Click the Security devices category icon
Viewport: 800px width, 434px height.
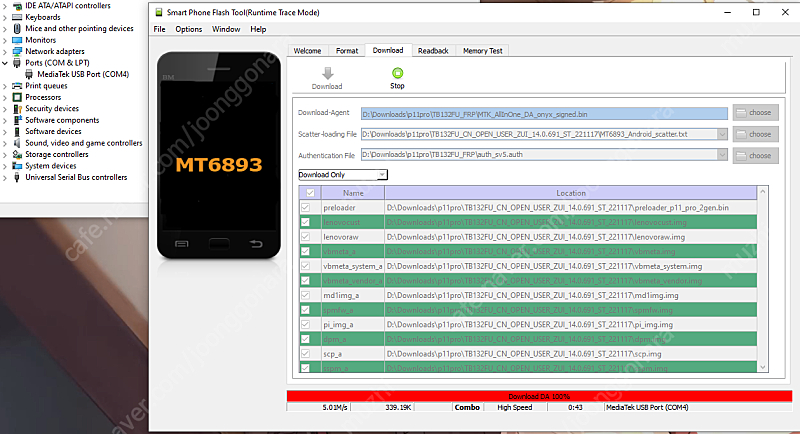[x=18, y=108]
